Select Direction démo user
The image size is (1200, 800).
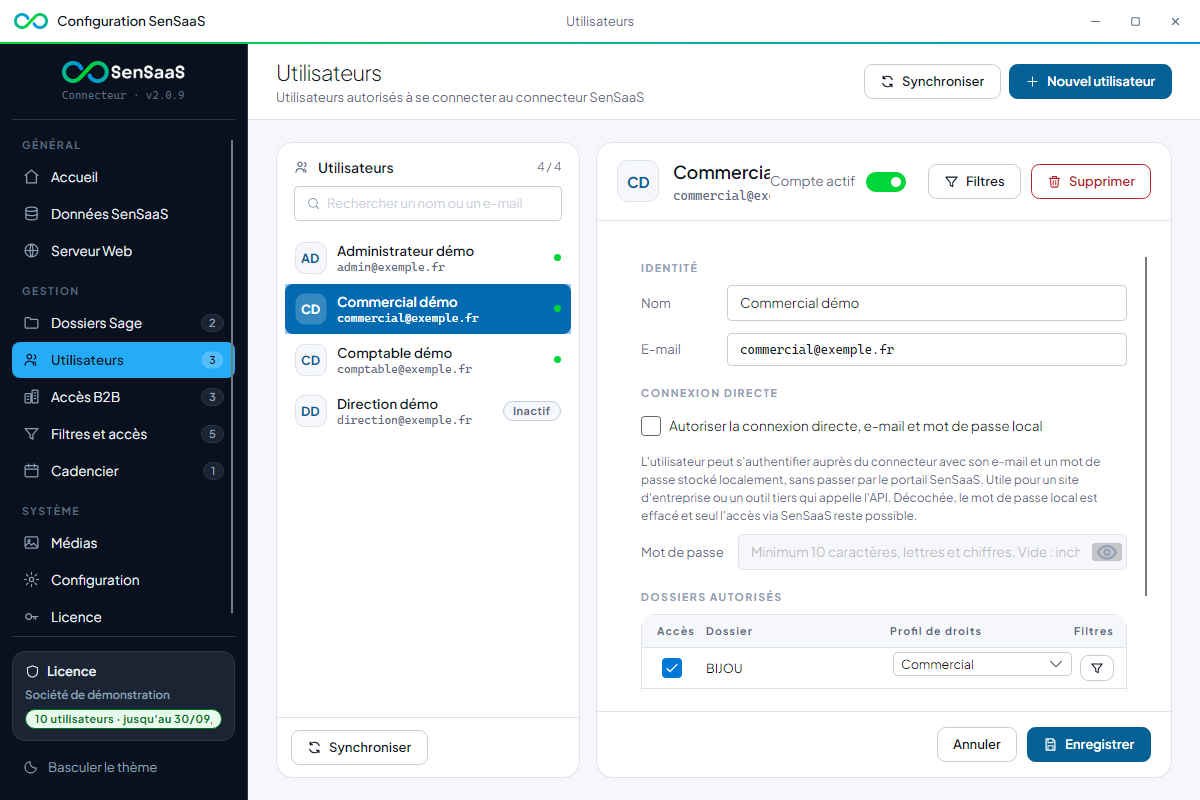pyautogui.click(x=428, y=411)
